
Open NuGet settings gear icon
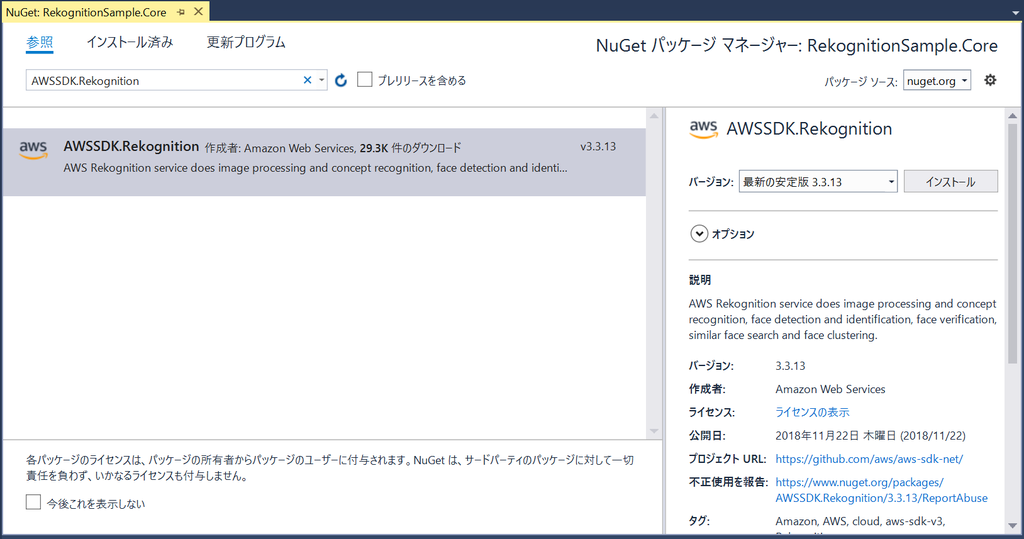990,80
